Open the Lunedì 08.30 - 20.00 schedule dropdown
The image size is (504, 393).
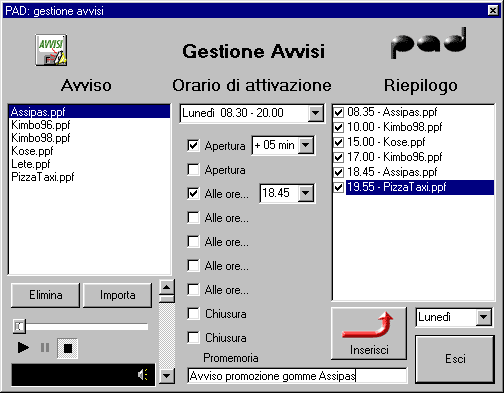tap(315, 113)
